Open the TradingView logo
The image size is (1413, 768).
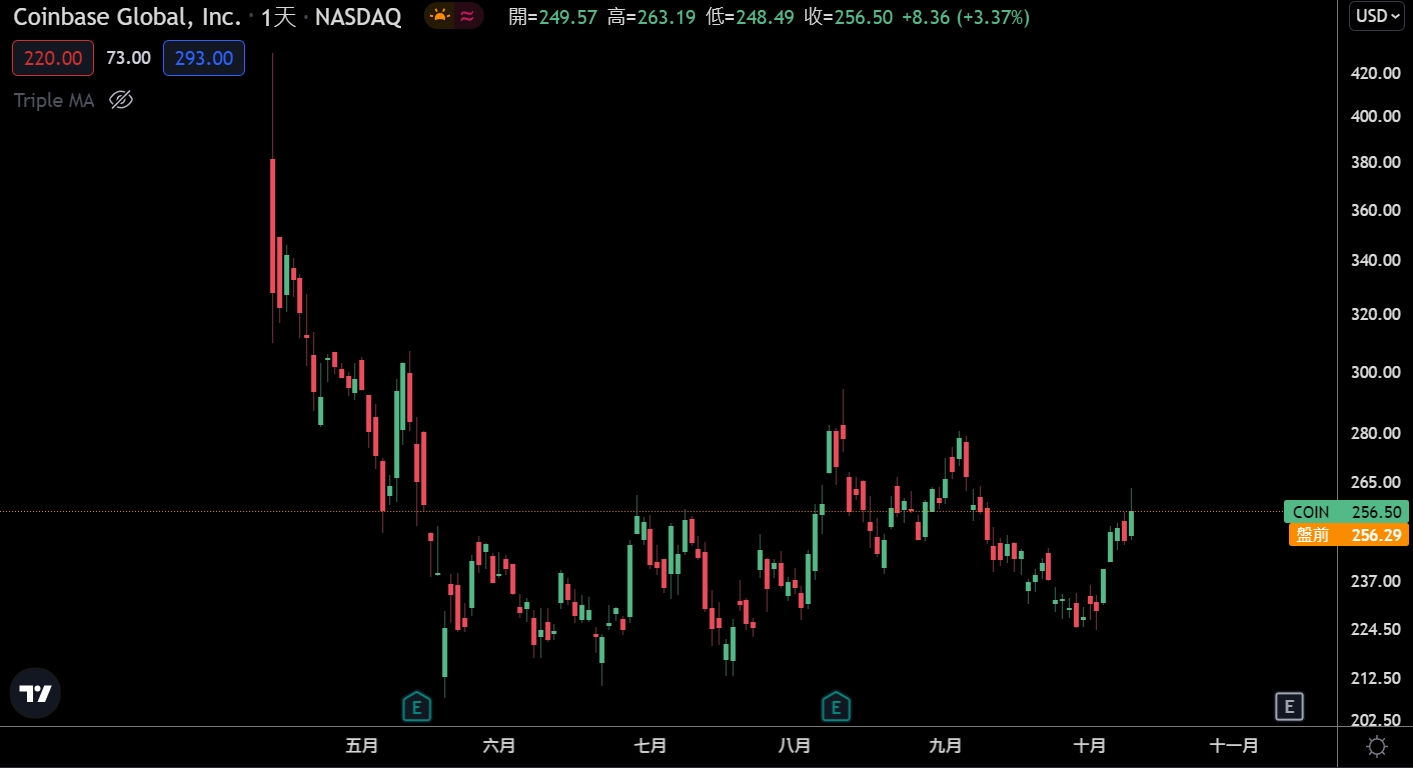tap(35, 693)
